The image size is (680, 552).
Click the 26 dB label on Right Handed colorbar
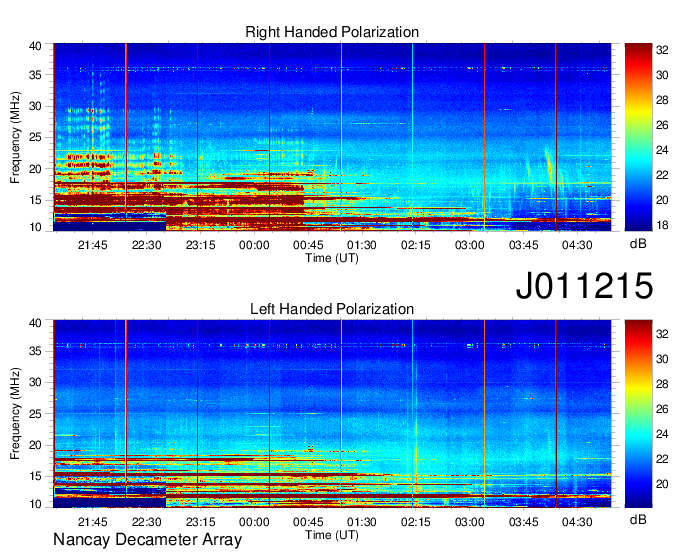662,125
